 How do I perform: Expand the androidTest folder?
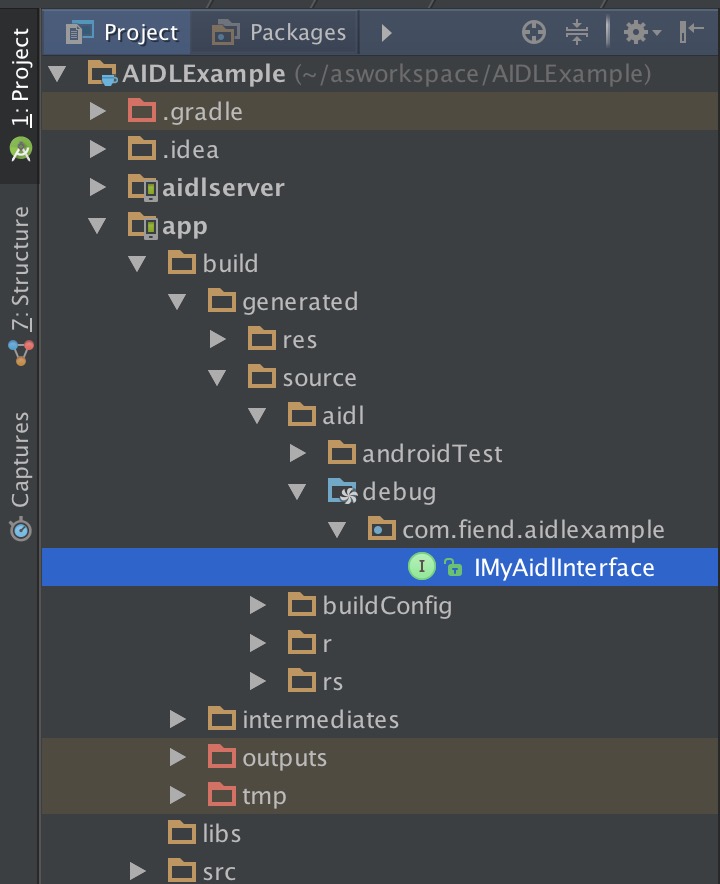(x=297, y=454)
